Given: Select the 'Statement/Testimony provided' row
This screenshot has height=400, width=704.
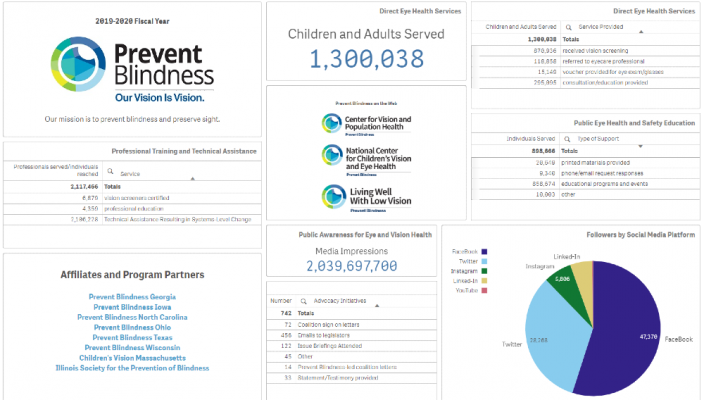Looking at the screenshot, I should pos(352,378).
